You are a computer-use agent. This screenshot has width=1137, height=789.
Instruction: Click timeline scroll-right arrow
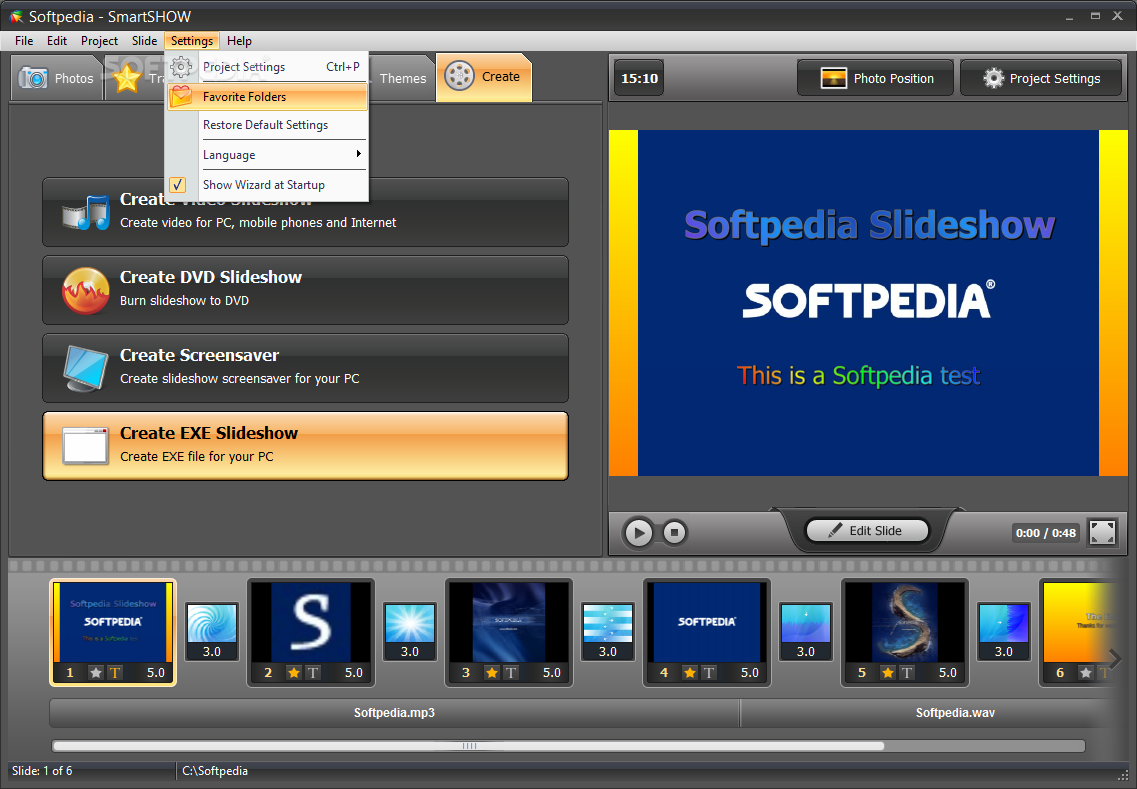point(1115,659)
